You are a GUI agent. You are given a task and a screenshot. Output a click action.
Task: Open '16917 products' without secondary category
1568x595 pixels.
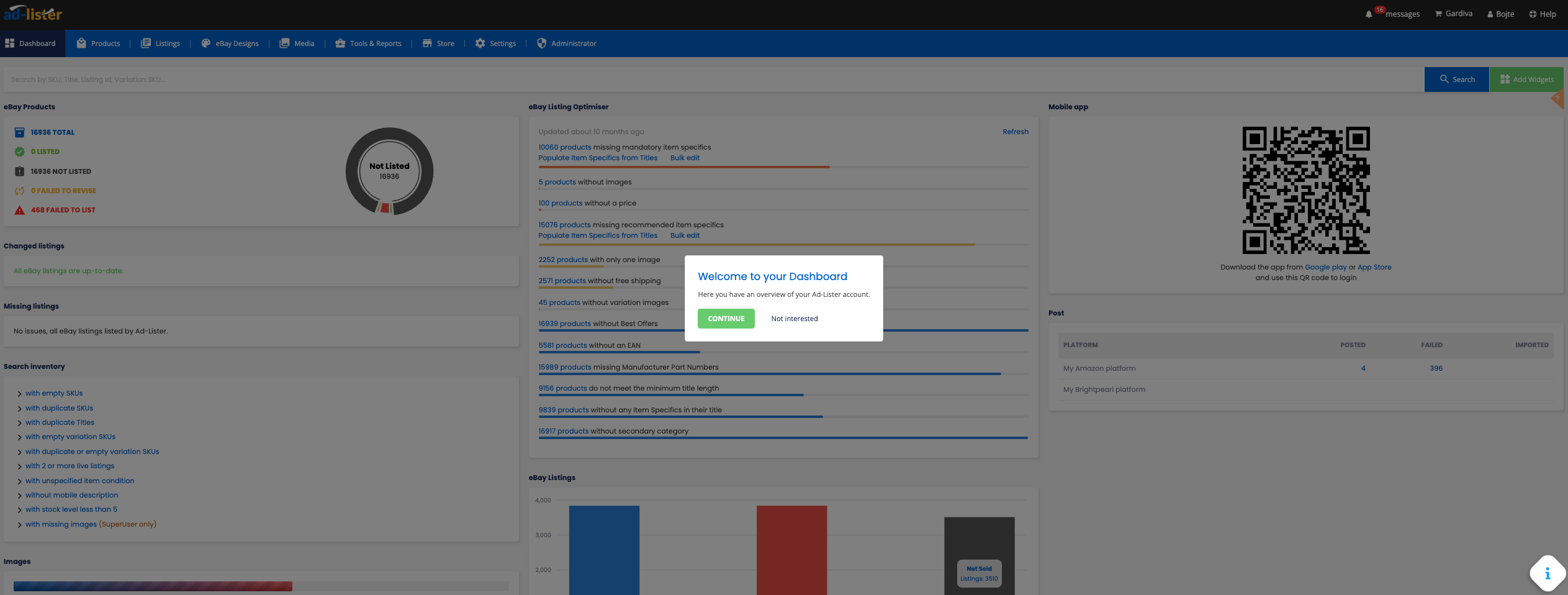pos(564,431)
